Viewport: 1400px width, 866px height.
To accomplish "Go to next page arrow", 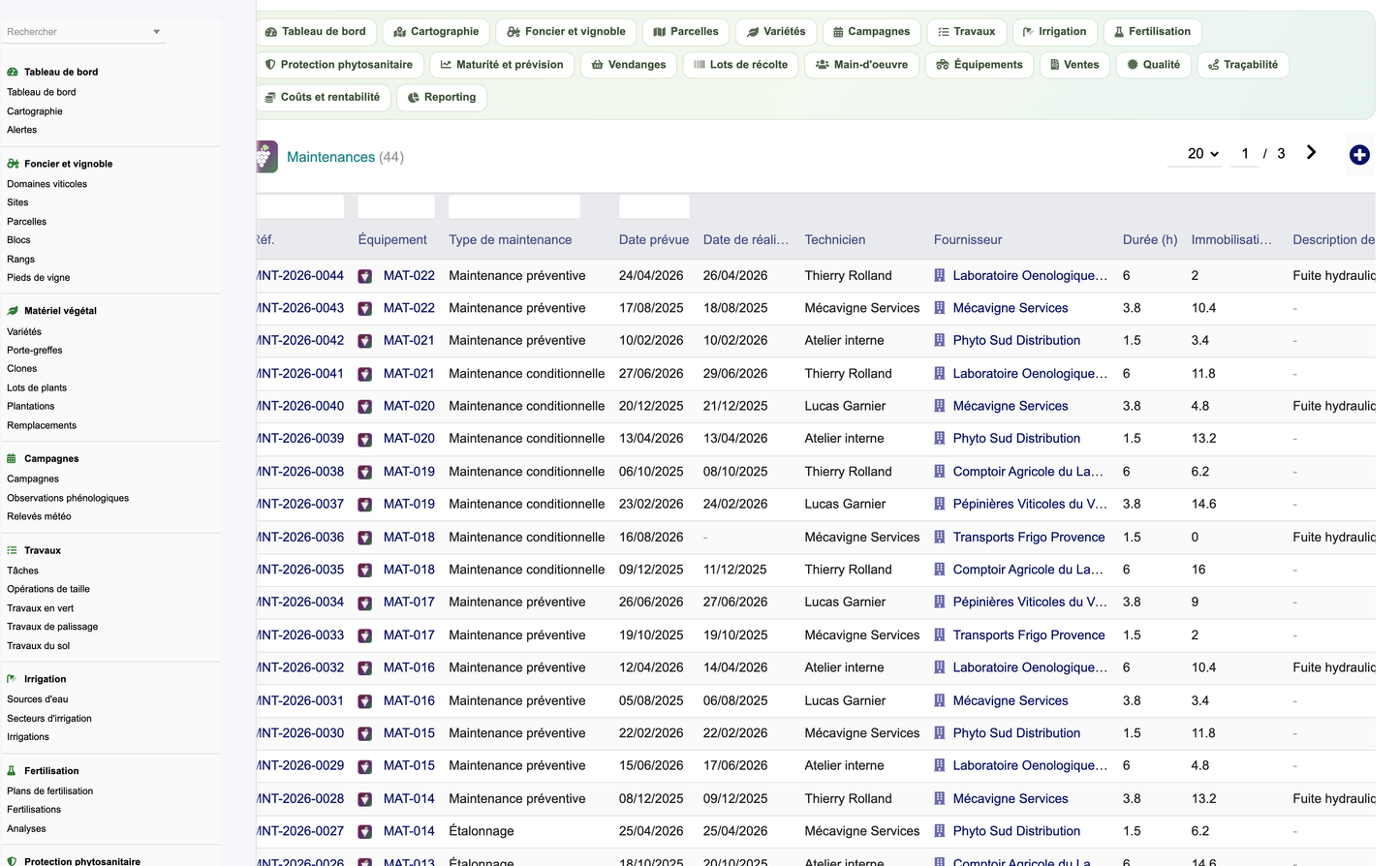I will (x=1311, y=153).
